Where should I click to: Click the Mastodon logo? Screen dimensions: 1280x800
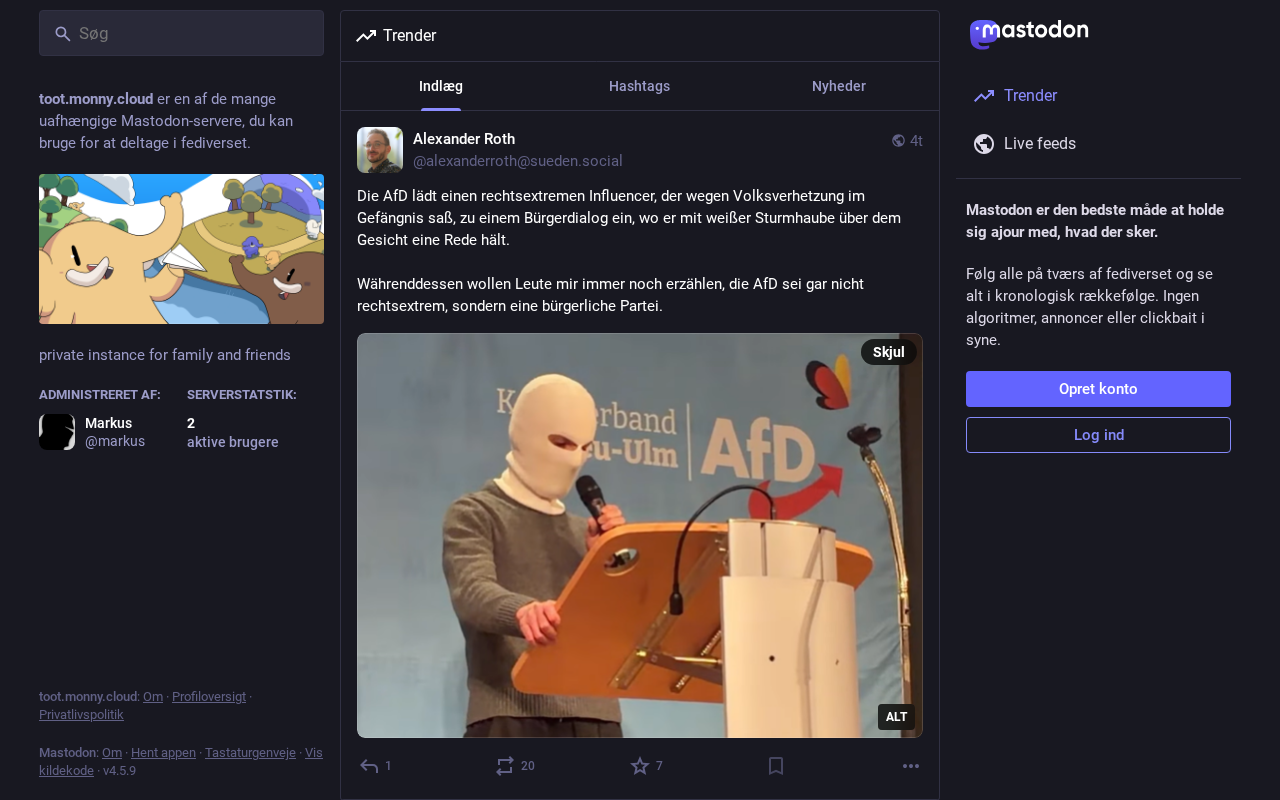[x=1029, y=34]
